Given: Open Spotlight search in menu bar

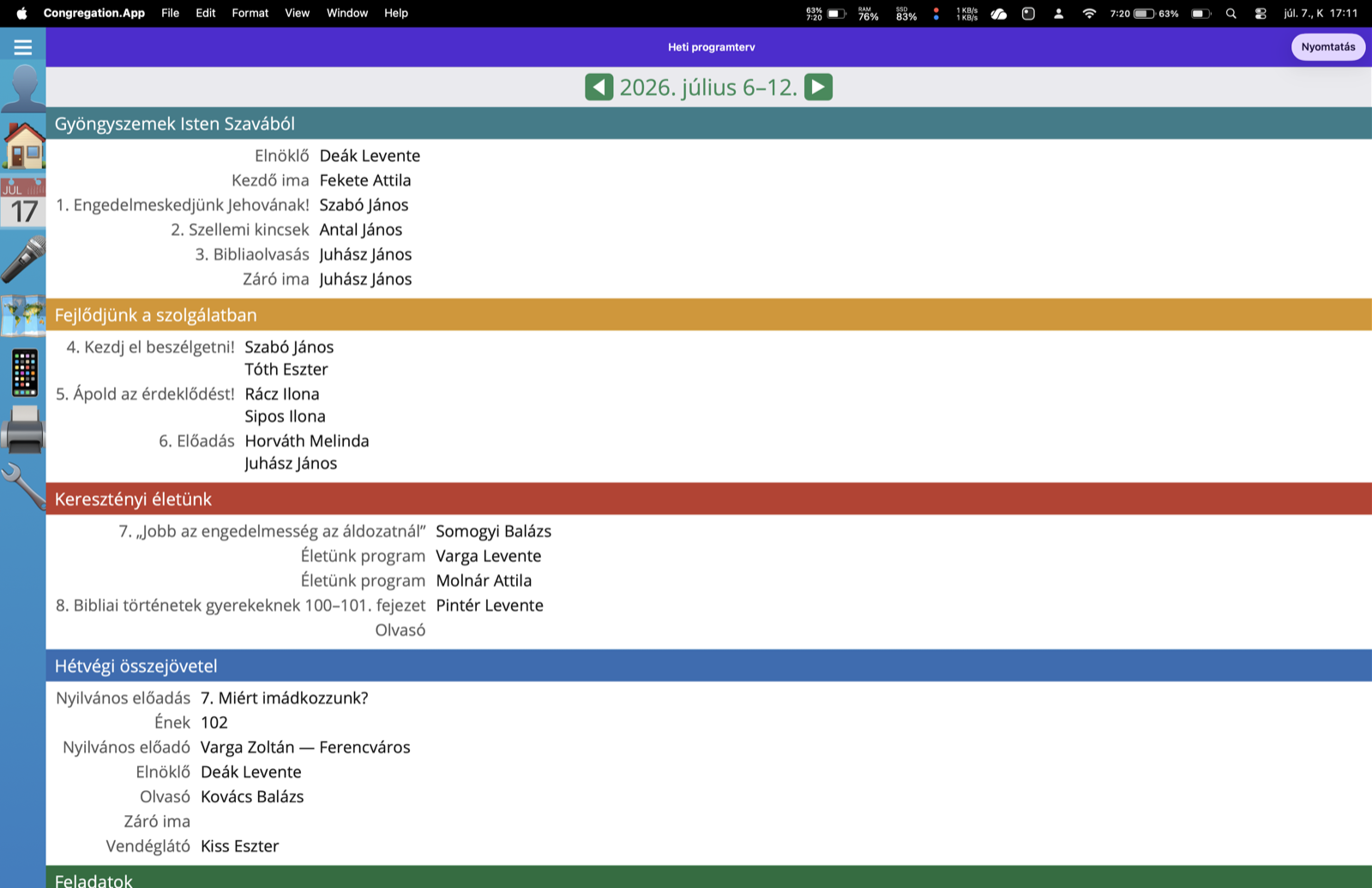Looking at the screenshot, I should click(1231, 13).
